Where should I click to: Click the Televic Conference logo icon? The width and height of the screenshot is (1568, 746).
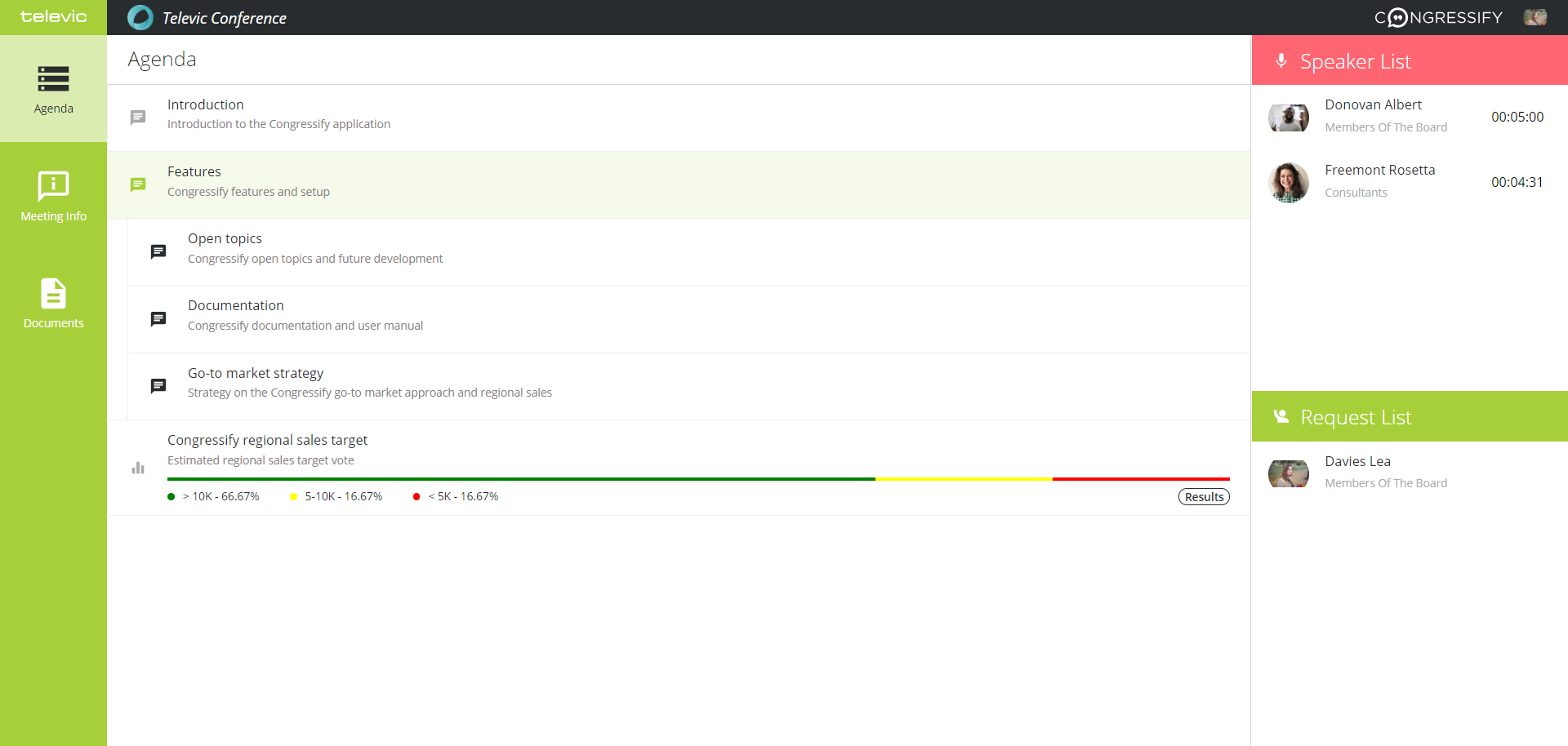click(140, 18)
